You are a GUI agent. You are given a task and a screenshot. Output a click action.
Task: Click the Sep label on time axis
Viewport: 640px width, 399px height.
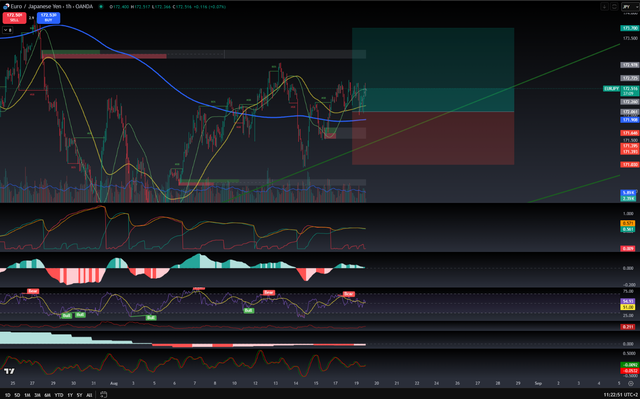(x=538, y=383)
